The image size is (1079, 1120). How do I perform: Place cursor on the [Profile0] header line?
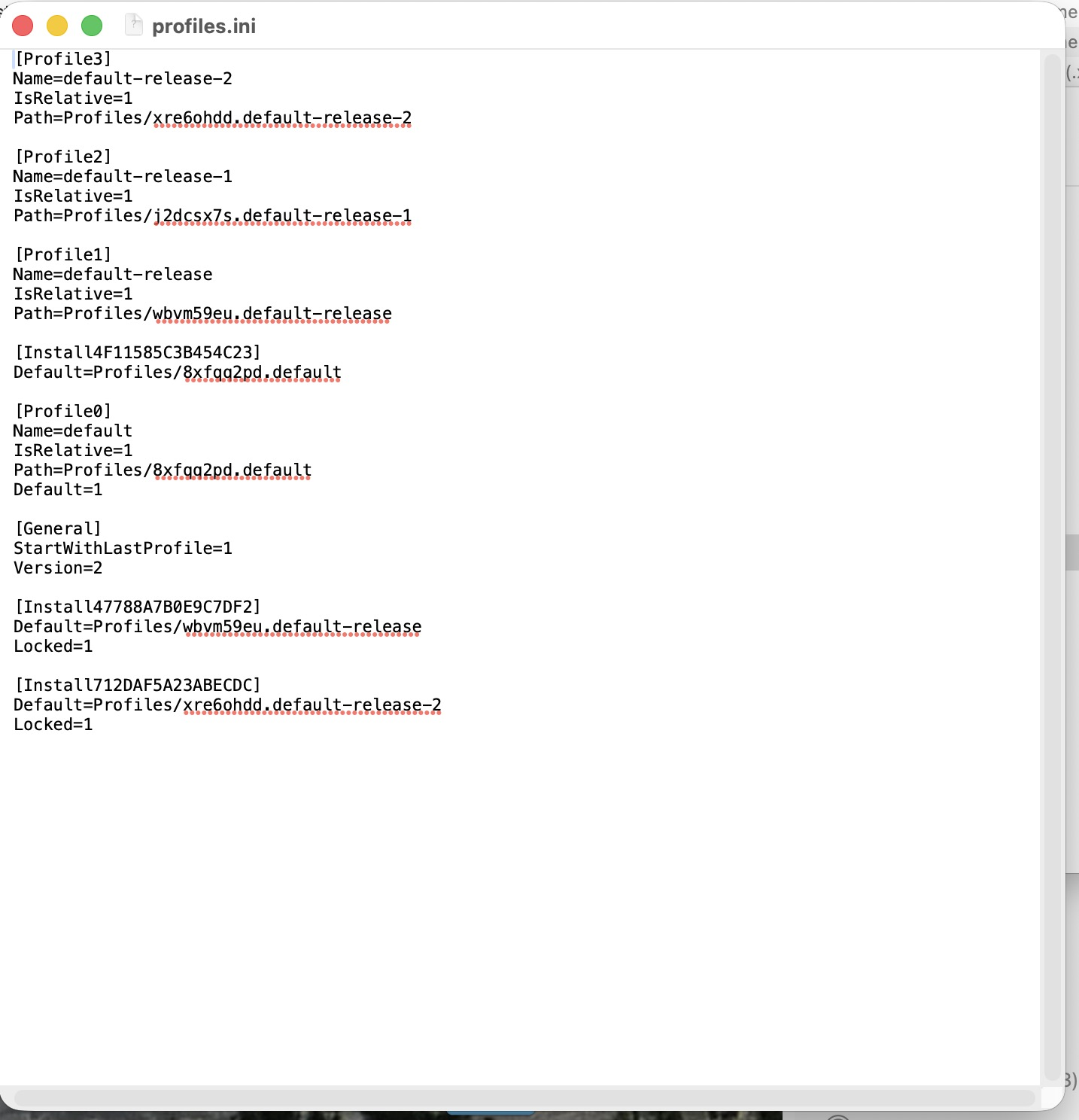[63, 411]
